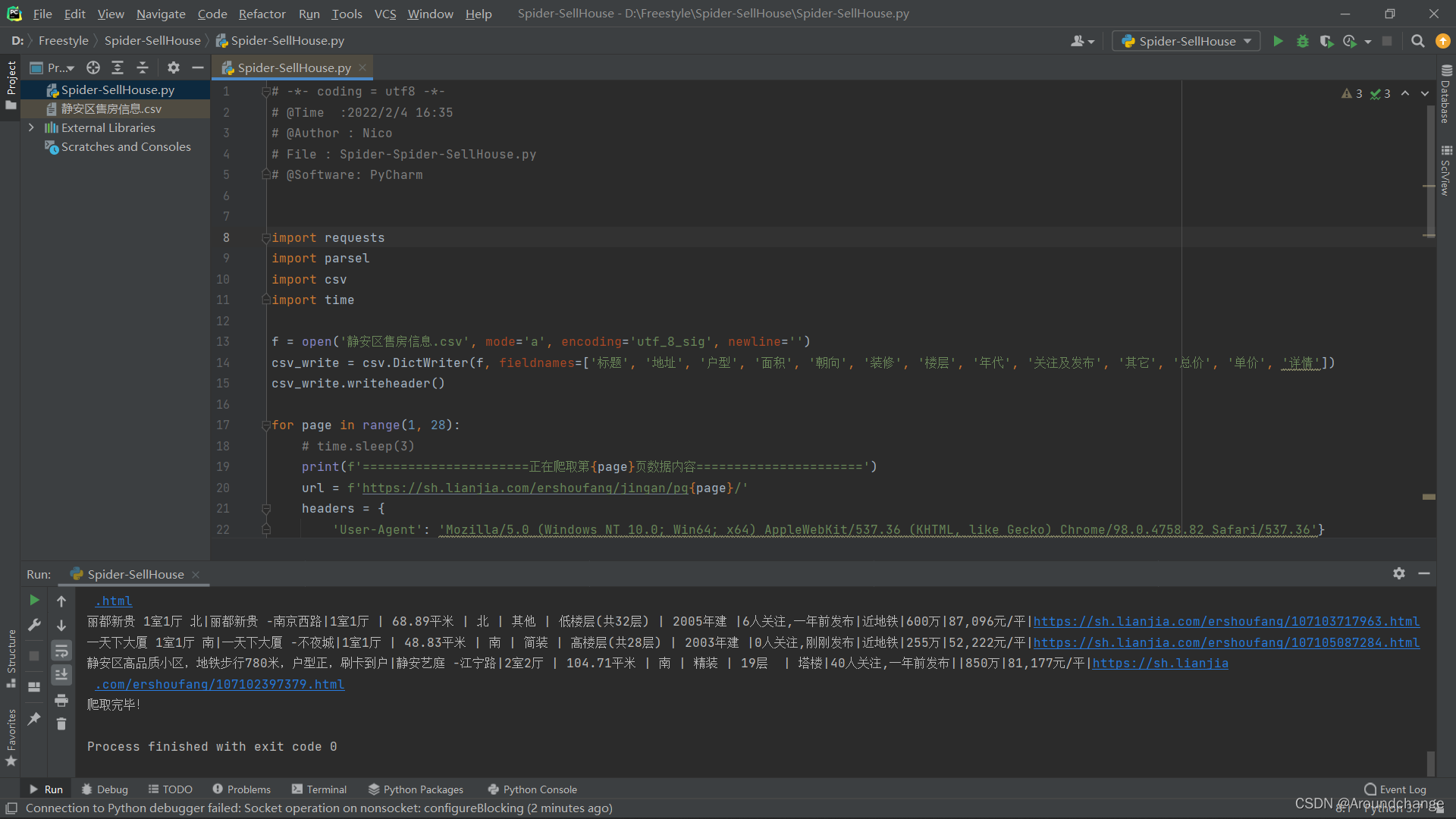This screenshot has width=1456, height=819.
Task: Toggle pin tab in Run panel
Action: [x=34, y=718]
